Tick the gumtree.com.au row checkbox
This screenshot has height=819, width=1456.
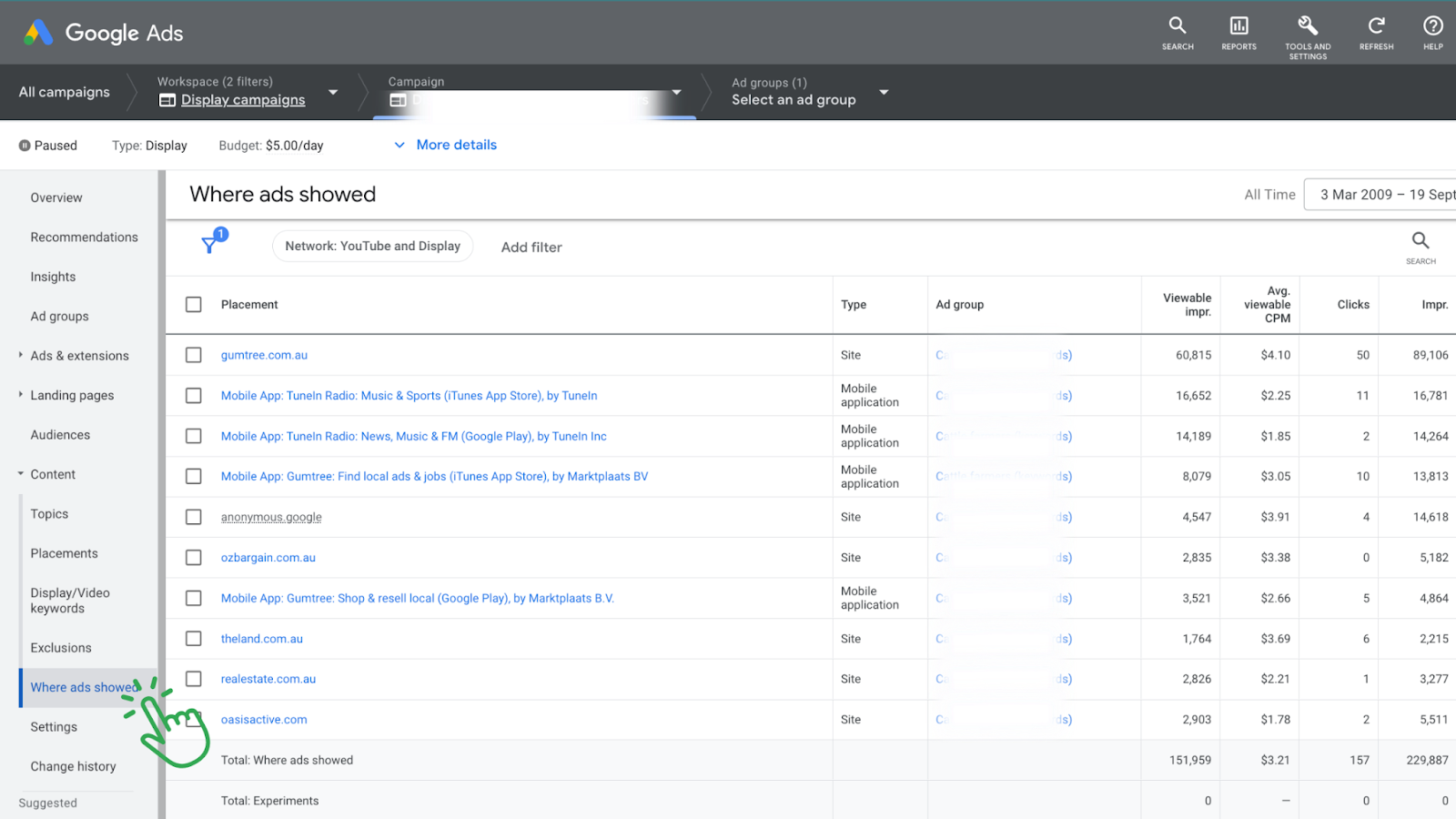[194, 355]
